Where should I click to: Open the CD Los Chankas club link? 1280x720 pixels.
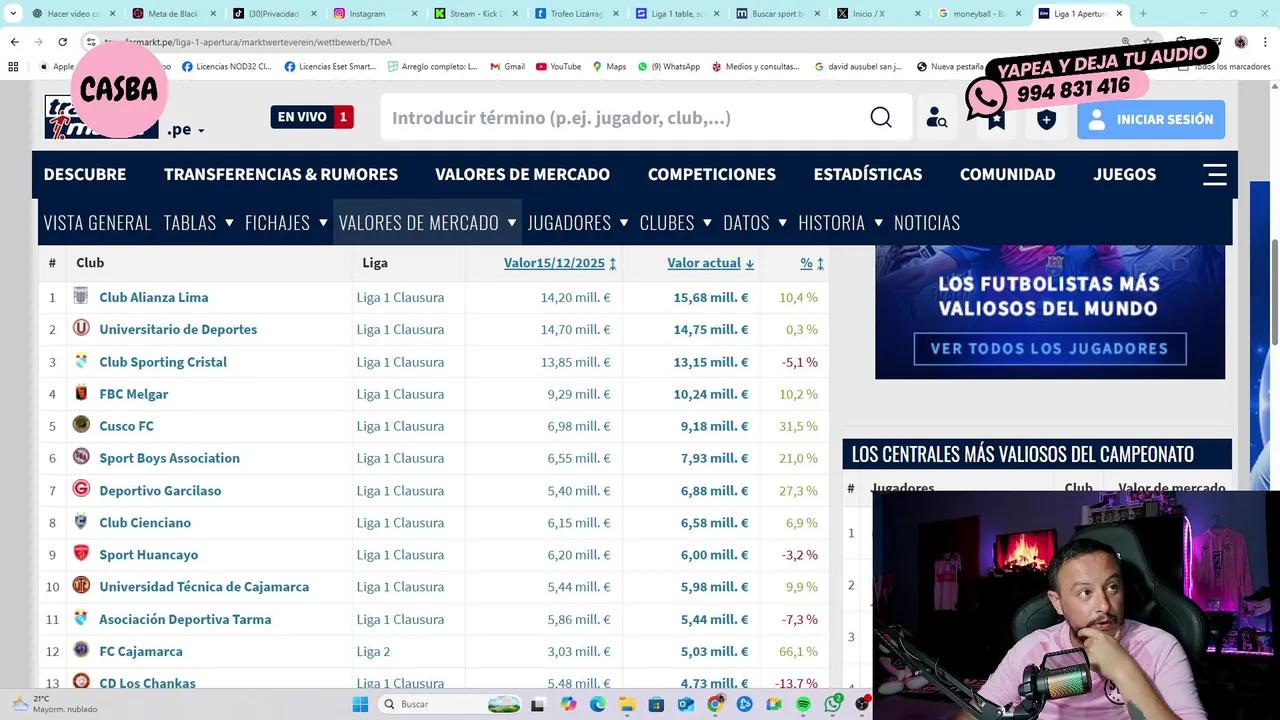coord(147,683)
